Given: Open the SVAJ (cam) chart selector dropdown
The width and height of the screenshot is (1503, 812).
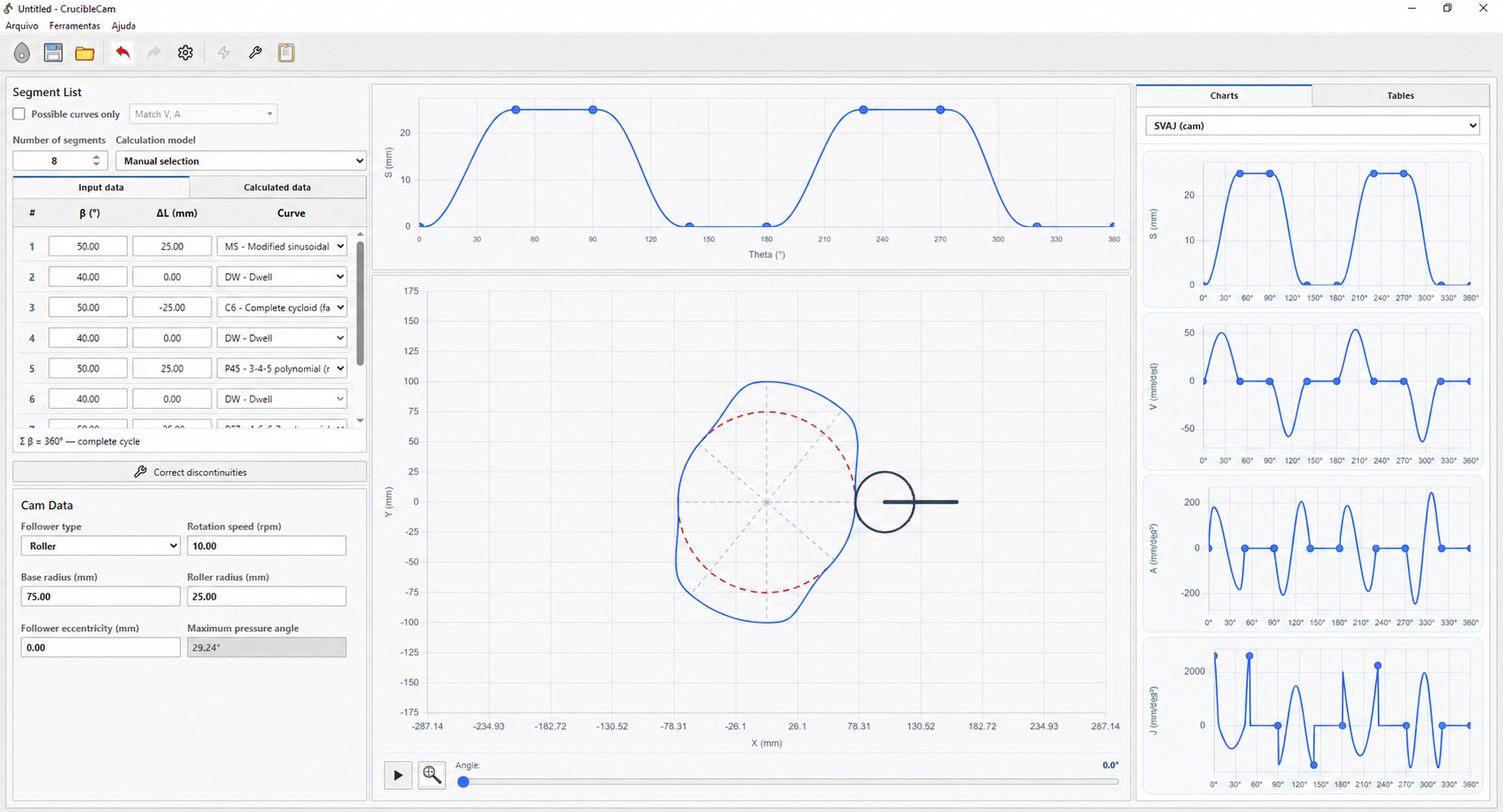Looking at the screenshot, I should pyautogui.click(x=1313, y=126).
